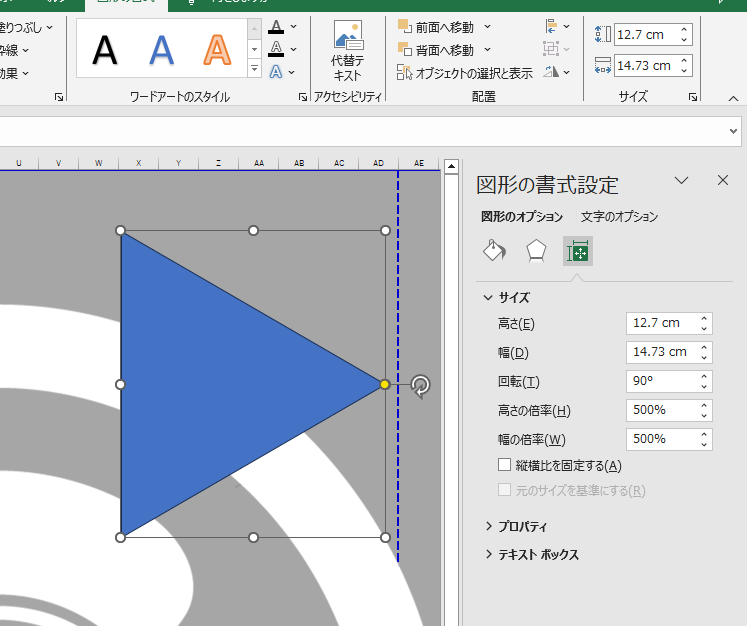
Task: Open the Size & Properties tab icon
Action: (577, 251)
